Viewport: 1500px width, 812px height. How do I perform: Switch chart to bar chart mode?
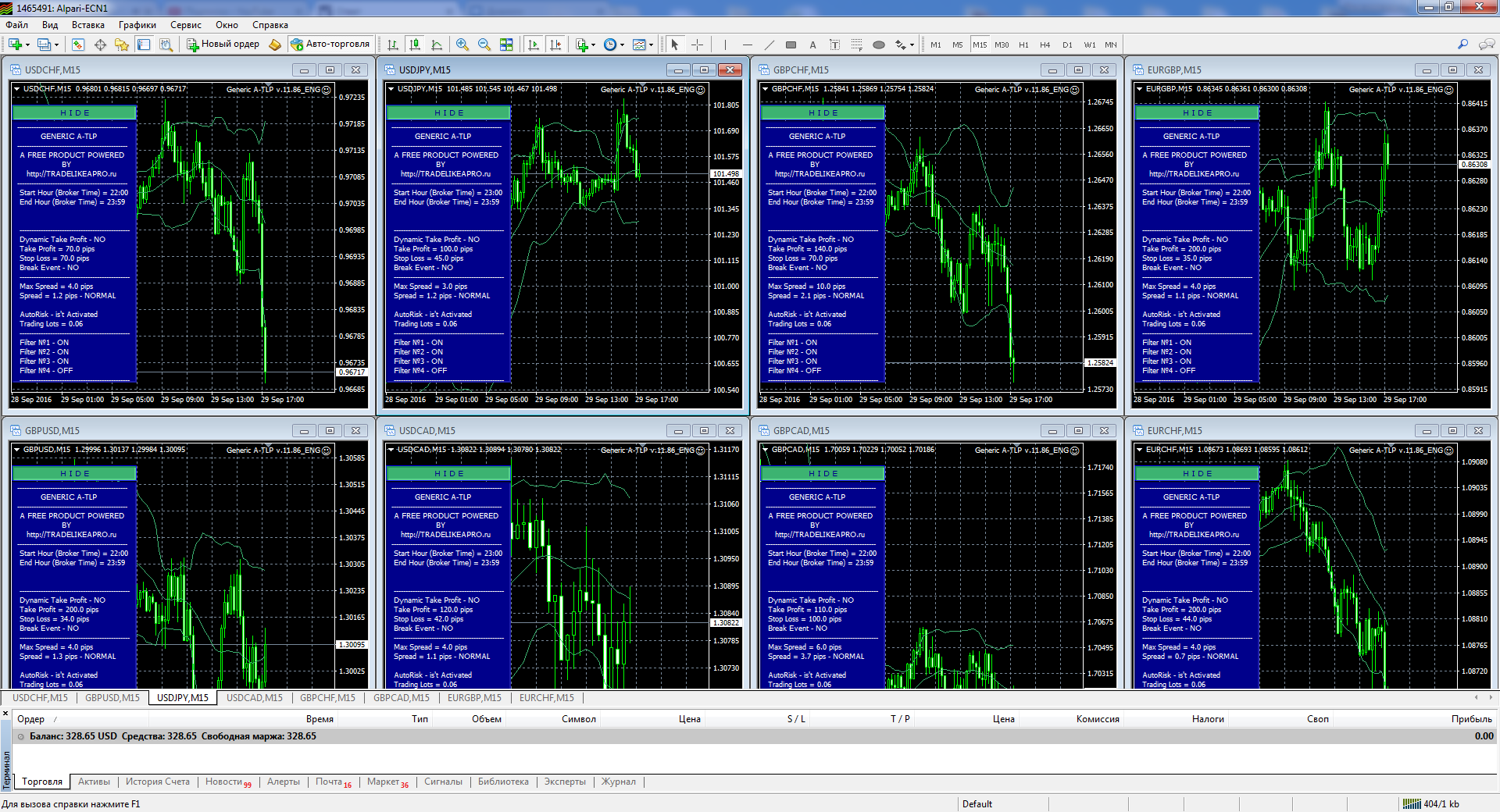(393, 45)
